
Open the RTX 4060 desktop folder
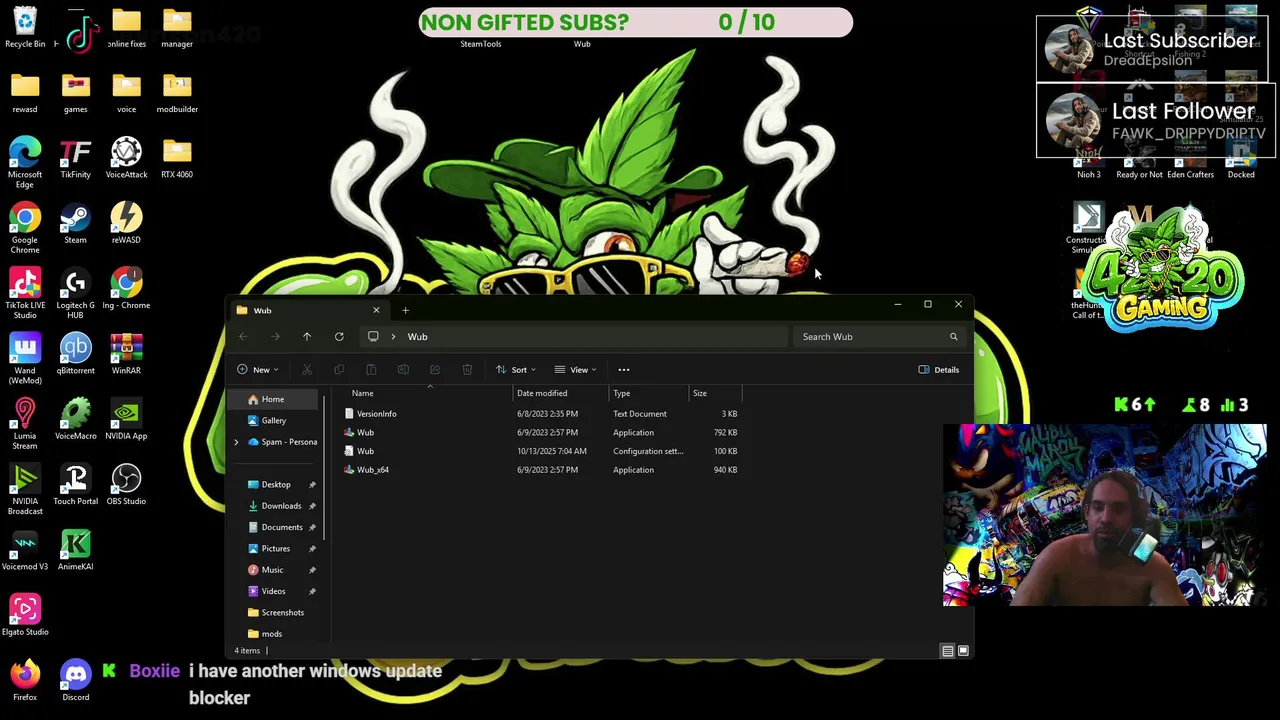(177, 158)
